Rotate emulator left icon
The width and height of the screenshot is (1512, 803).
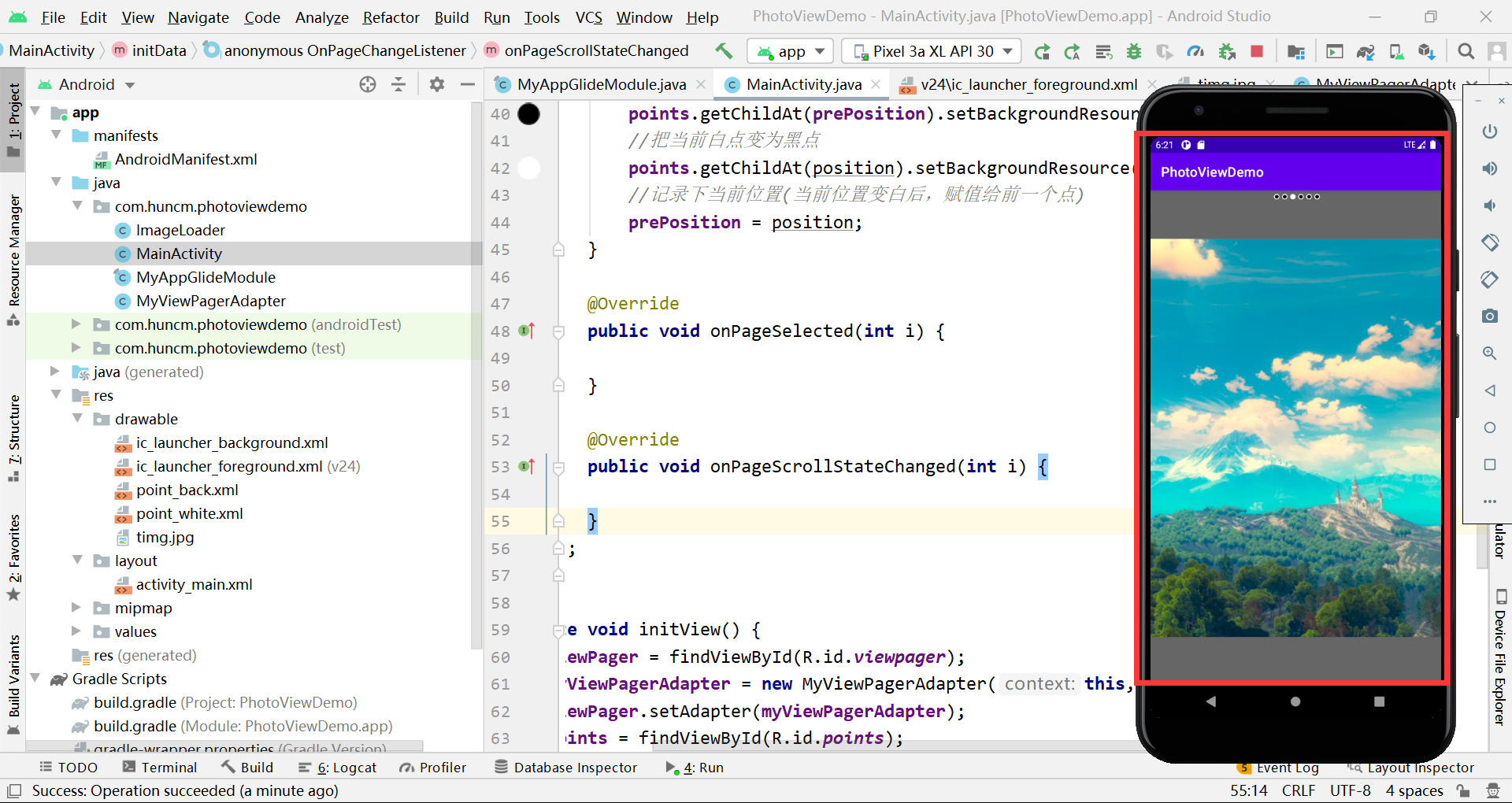[x=1489, y=242]
